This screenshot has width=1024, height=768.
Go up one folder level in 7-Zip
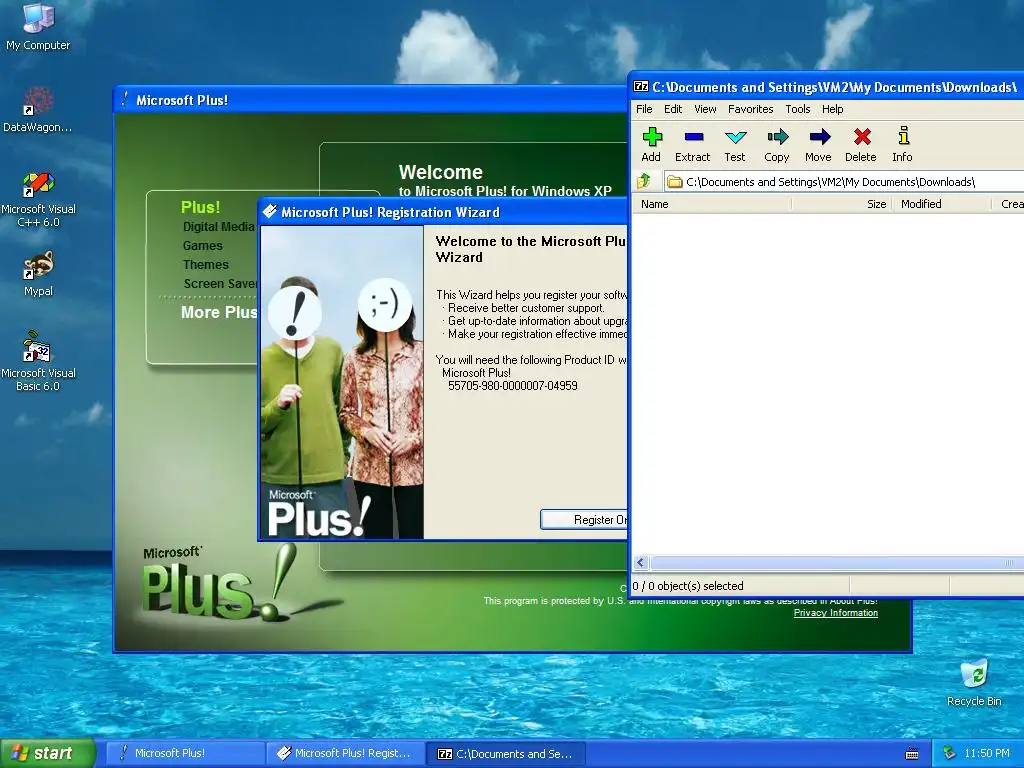[x=644, y=182]
